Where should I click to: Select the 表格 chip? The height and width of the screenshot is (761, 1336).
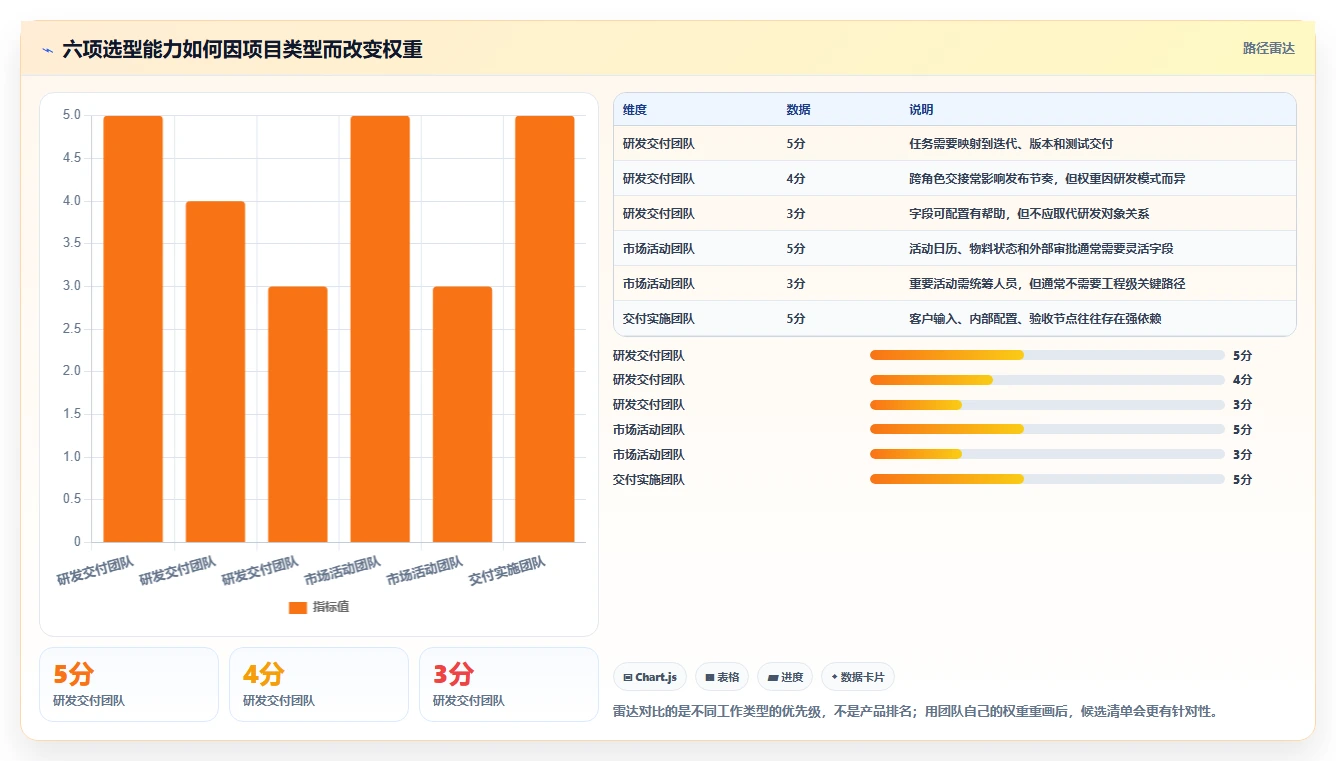coord(722,677)
